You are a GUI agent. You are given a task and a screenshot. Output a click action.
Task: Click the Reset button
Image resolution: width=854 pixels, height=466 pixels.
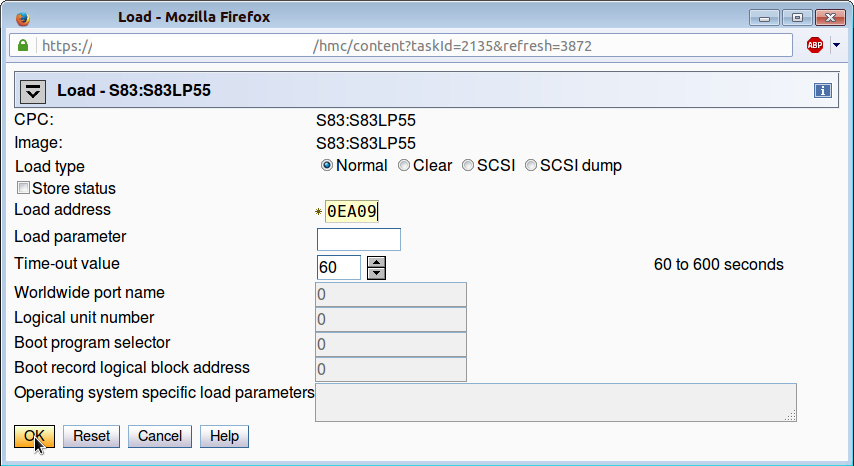(91, 437)
